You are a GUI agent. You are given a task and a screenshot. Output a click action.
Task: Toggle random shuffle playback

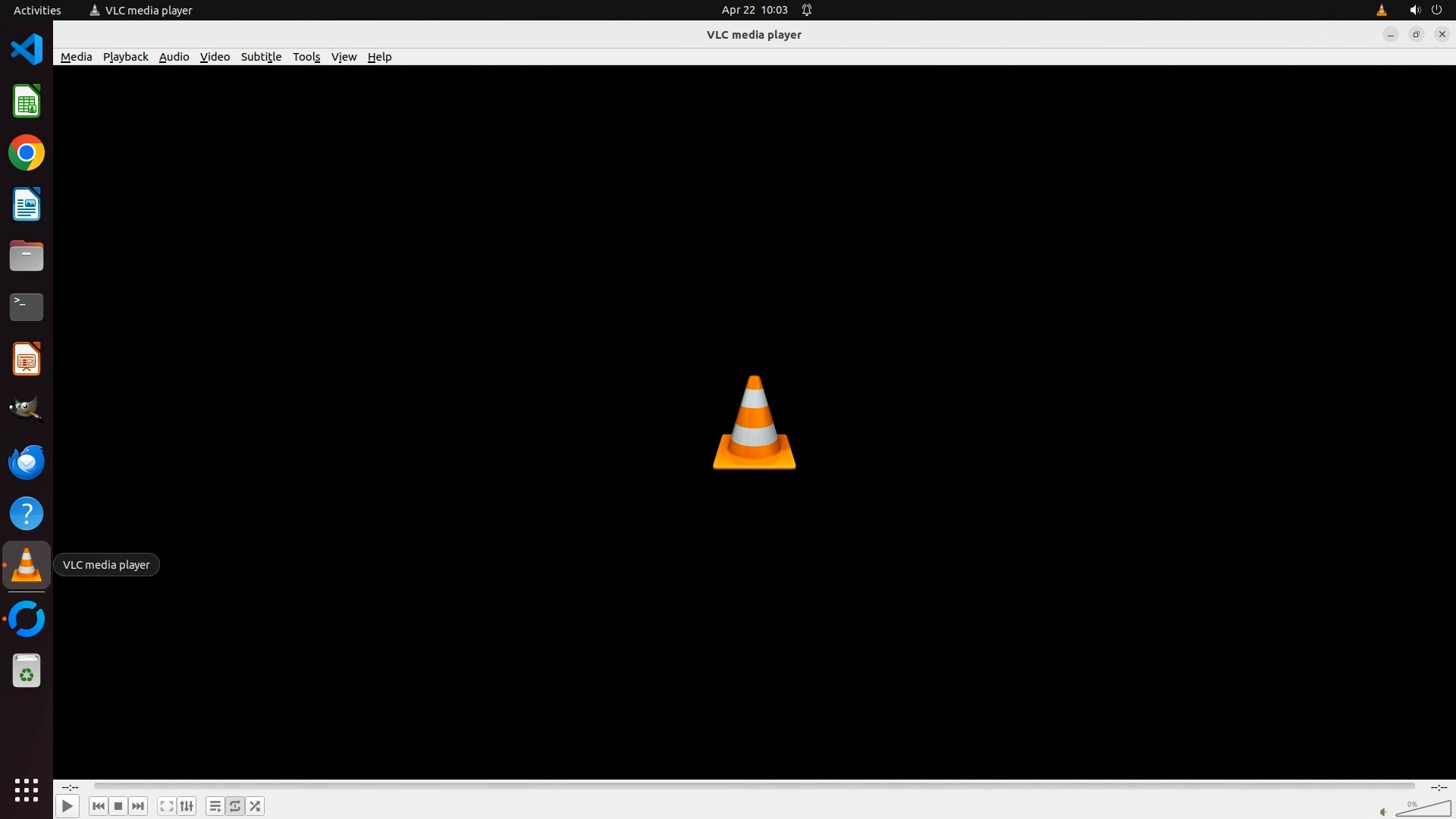click(256, 806)
